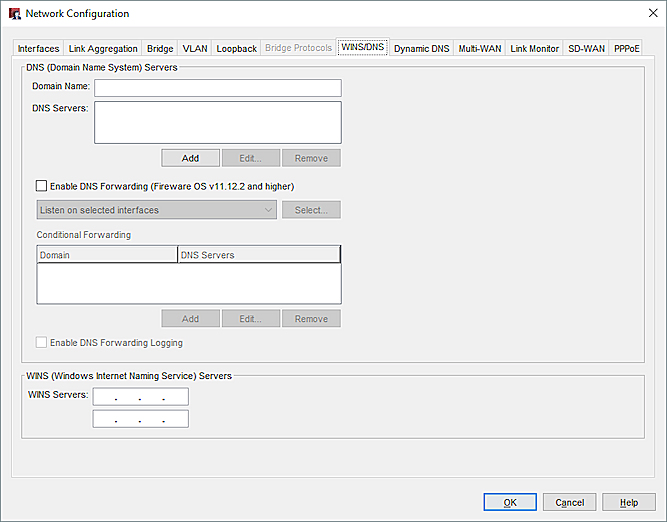Click the Domain column header in Conditional Forwarding
The height and width of the screenshot is (522, 667).
(x=107, y=255)
